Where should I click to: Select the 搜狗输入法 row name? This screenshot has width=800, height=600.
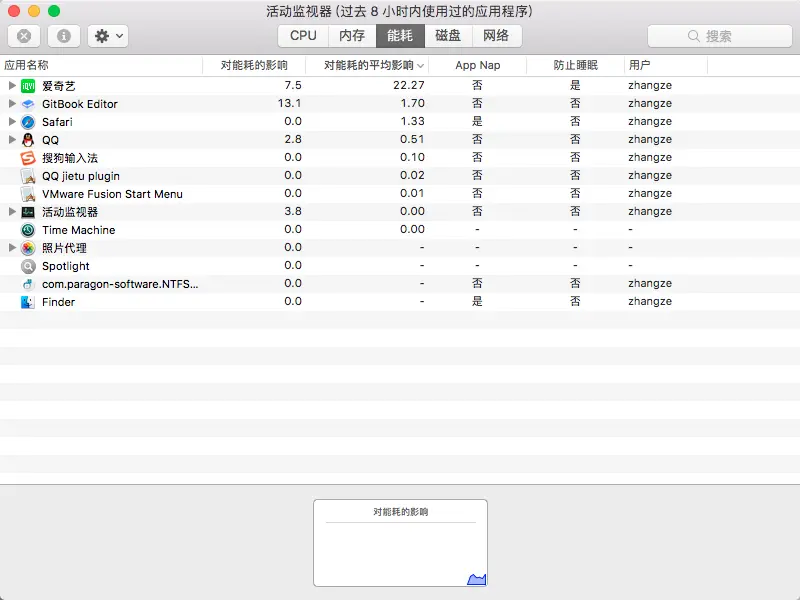70,158
